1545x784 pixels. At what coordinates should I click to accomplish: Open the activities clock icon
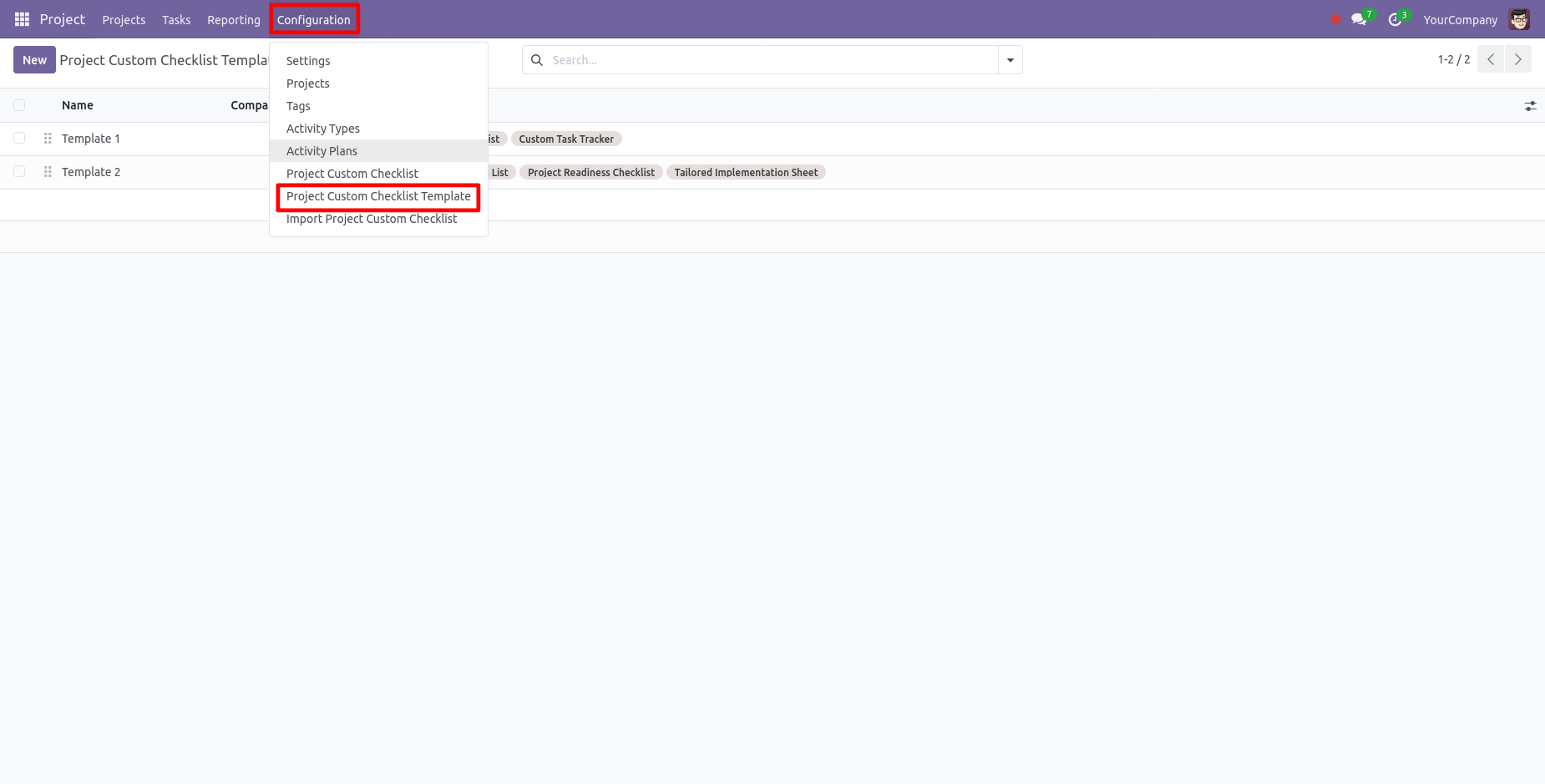1396,19
